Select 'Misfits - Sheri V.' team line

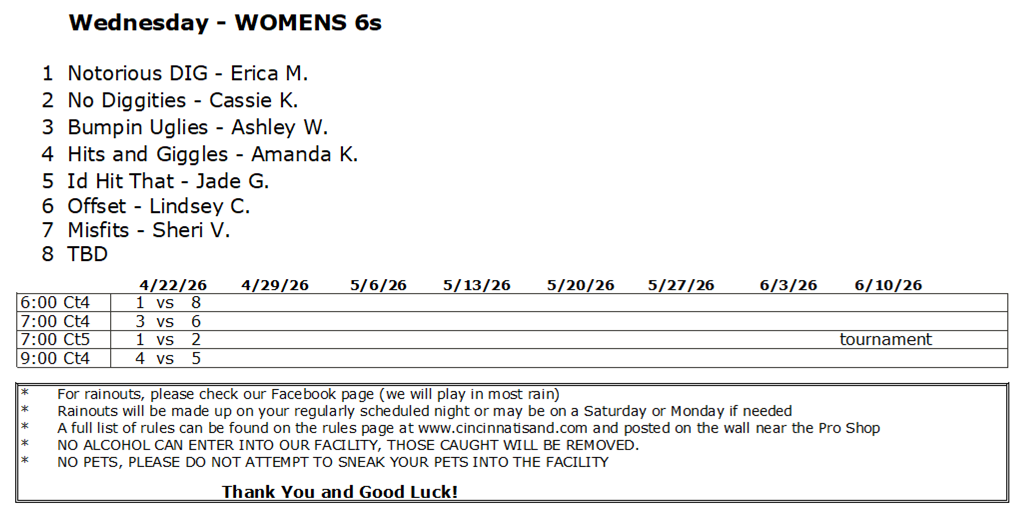tap(148, 231)
